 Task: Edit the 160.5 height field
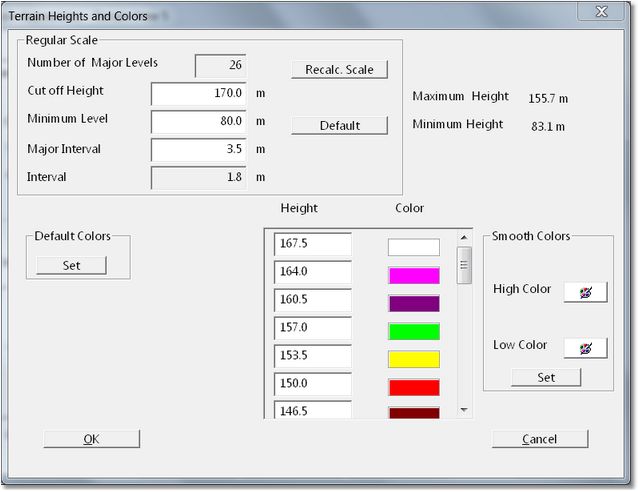pyautogui.click(x=313, y=300)
